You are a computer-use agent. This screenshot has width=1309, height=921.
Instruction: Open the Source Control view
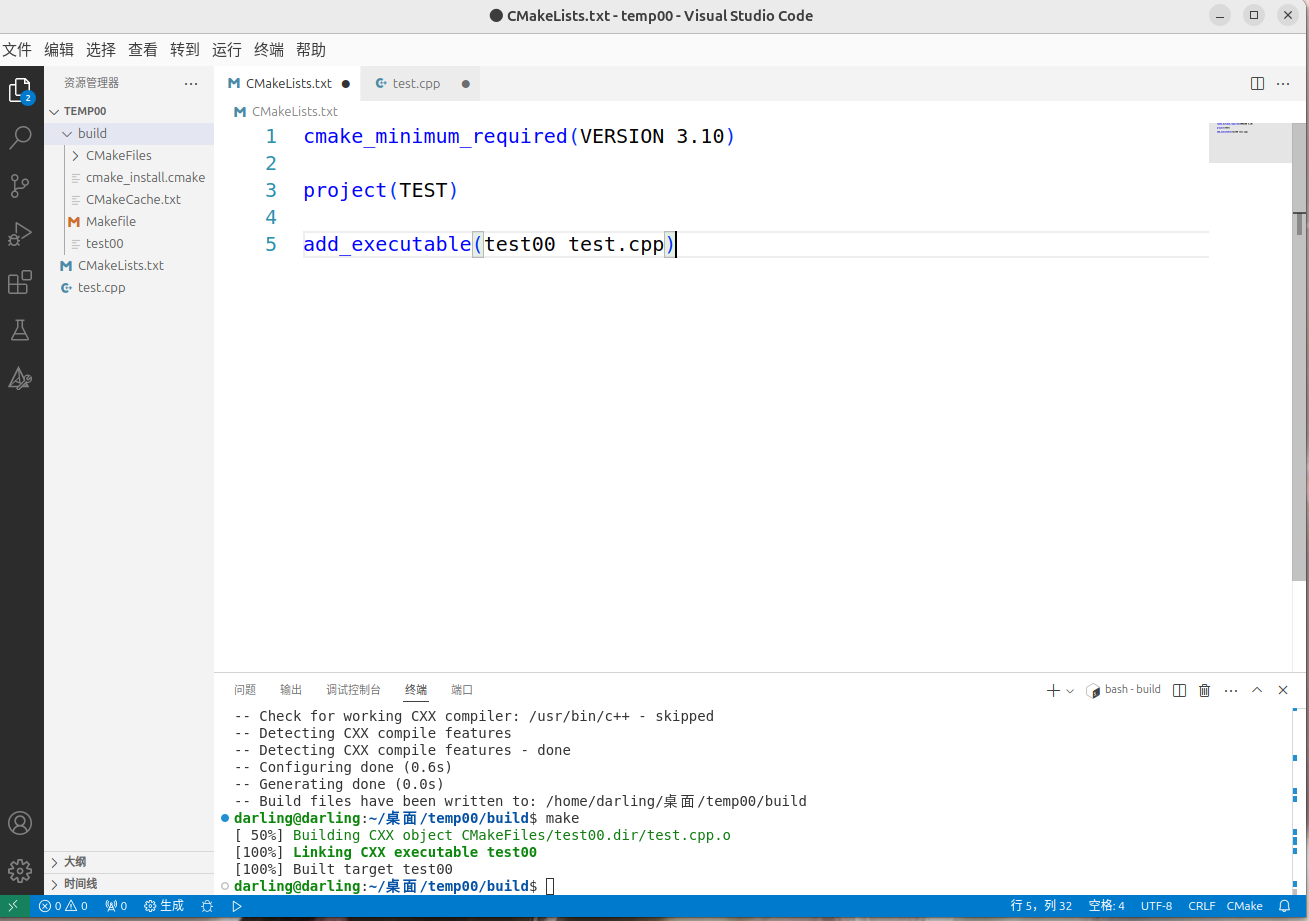(x=20, y=186)
